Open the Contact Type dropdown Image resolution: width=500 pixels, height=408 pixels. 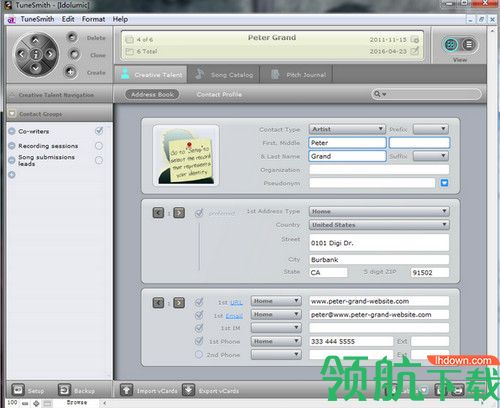pos(347,129)
